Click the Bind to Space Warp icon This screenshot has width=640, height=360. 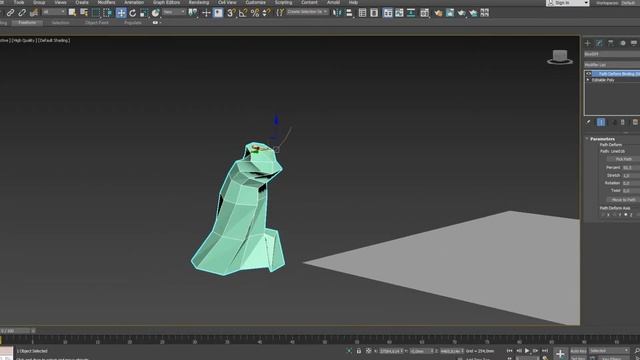pos(34,13)
